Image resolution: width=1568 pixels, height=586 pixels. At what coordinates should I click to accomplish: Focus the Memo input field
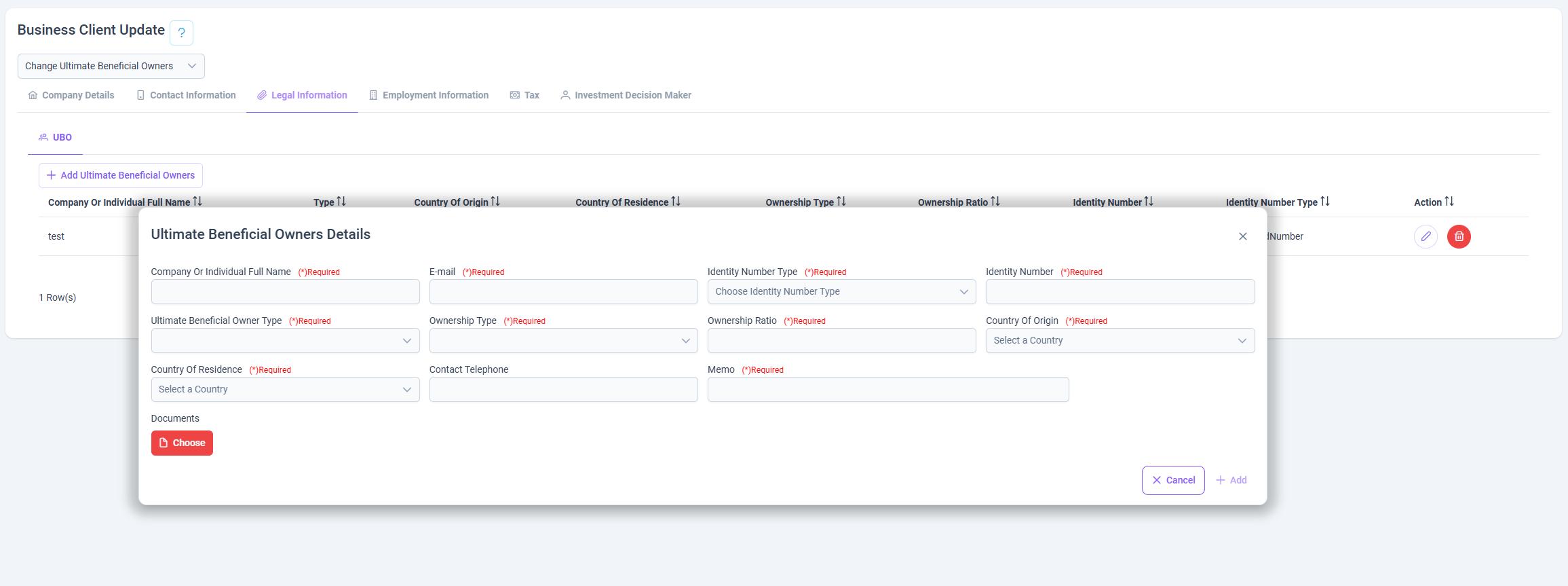click(x=888, y=389)
